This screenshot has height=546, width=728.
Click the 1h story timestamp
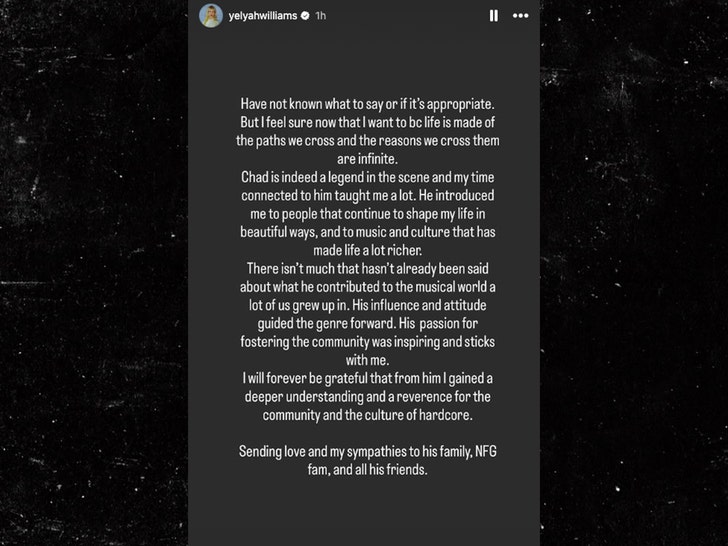click(320, 16)
